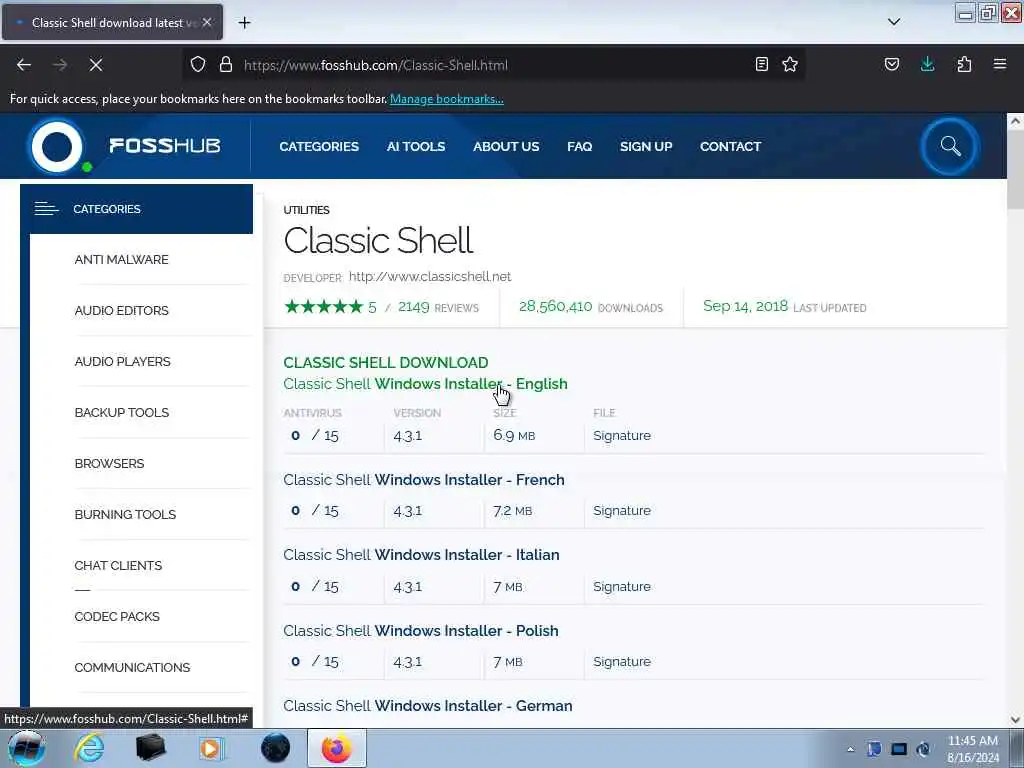Download Windows Installer - German
Image resolution: width=1024 pixels, height=768 pixels.
coord(428,705)
